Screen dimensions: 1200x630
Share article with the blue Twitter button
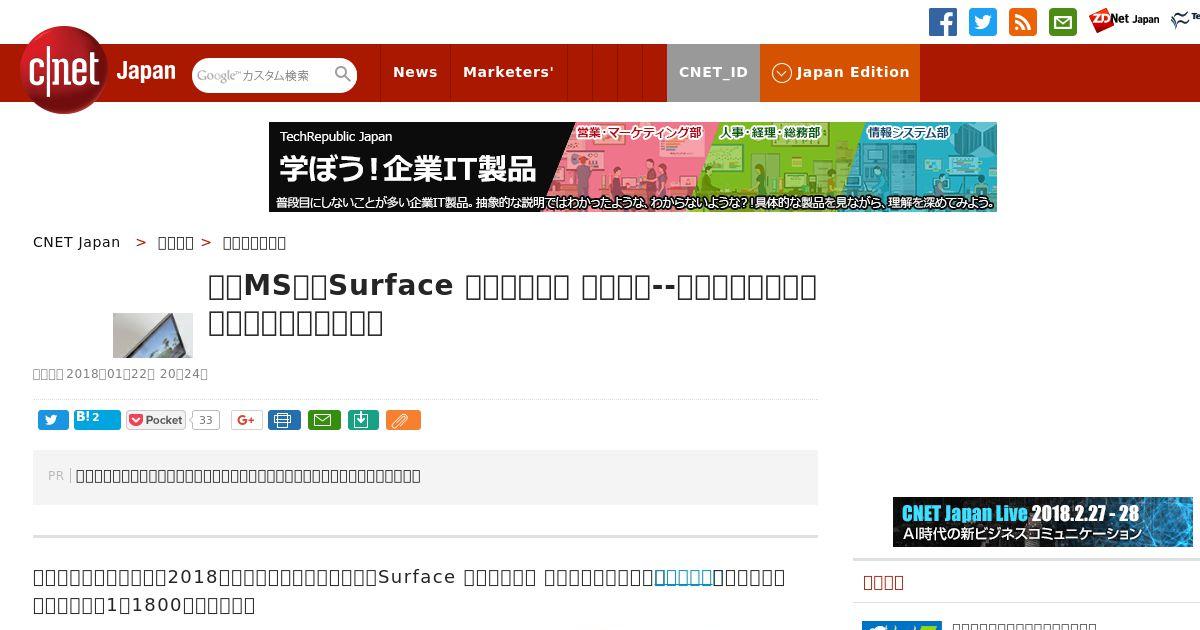click(x=53, y=420)
